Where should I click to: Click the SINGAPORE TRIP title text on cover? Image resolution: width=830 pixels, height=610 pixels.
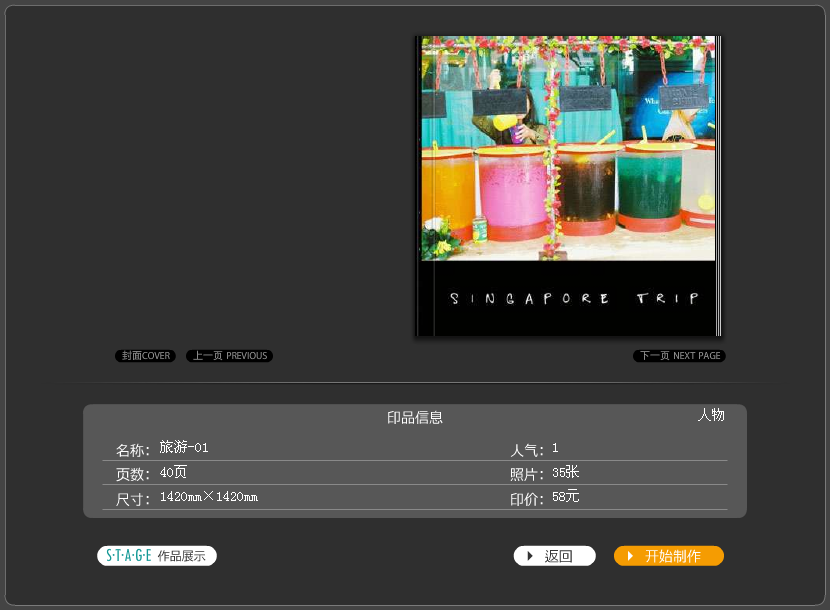574,299
